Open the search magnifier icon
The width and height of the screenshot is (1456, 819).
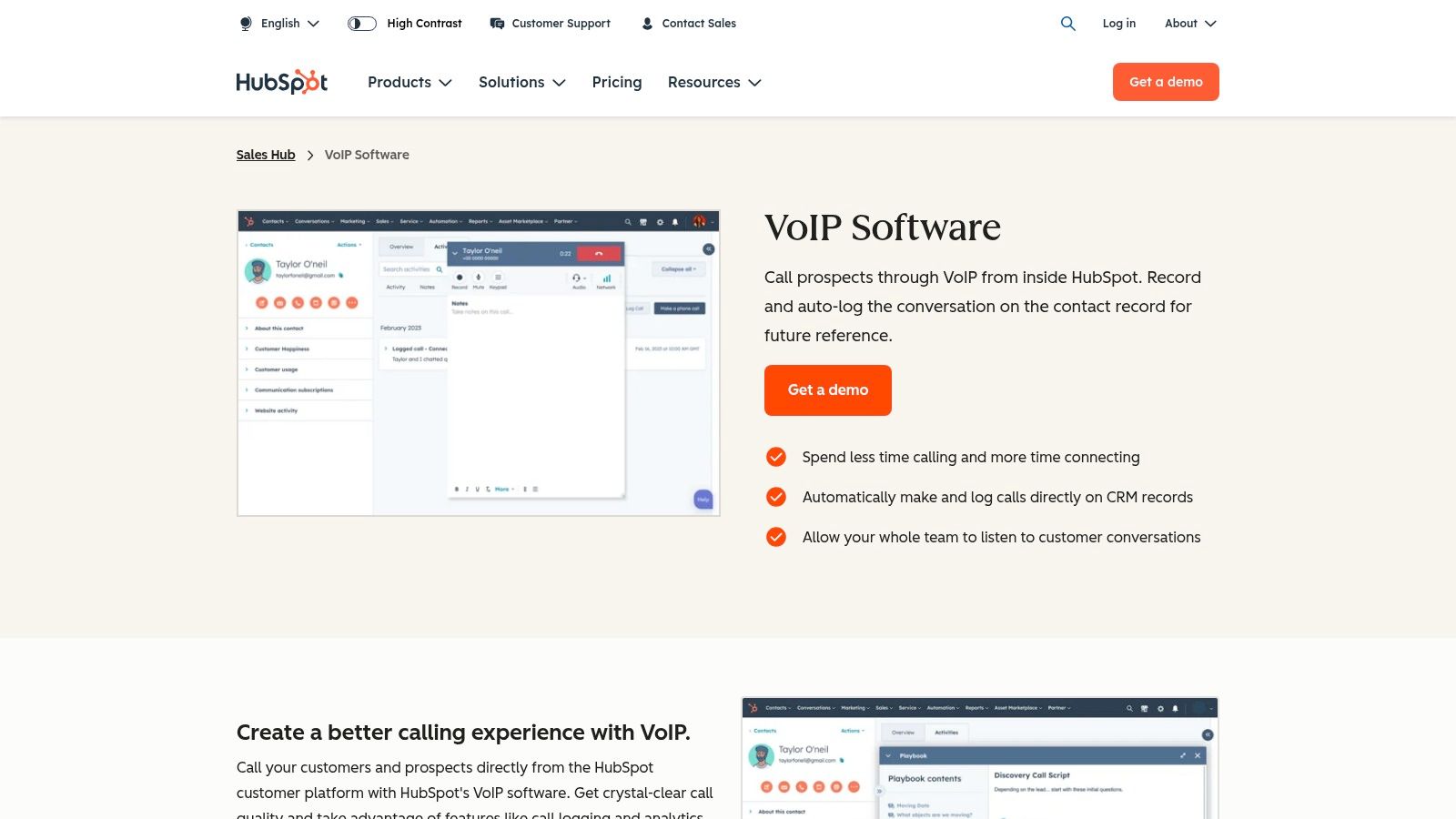(1068, 24)
